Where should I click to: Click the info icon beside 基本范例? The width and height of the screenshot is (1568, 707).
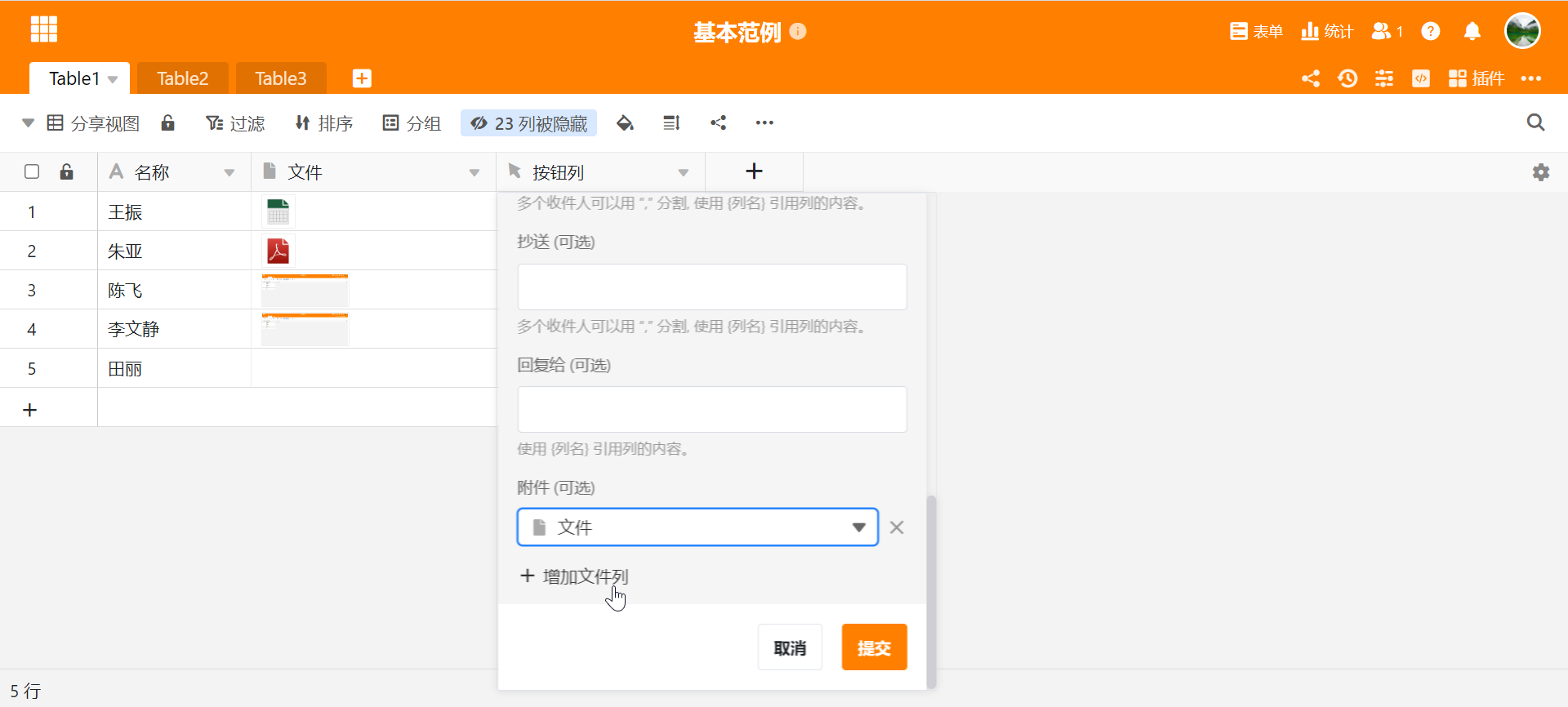point(798,31)
